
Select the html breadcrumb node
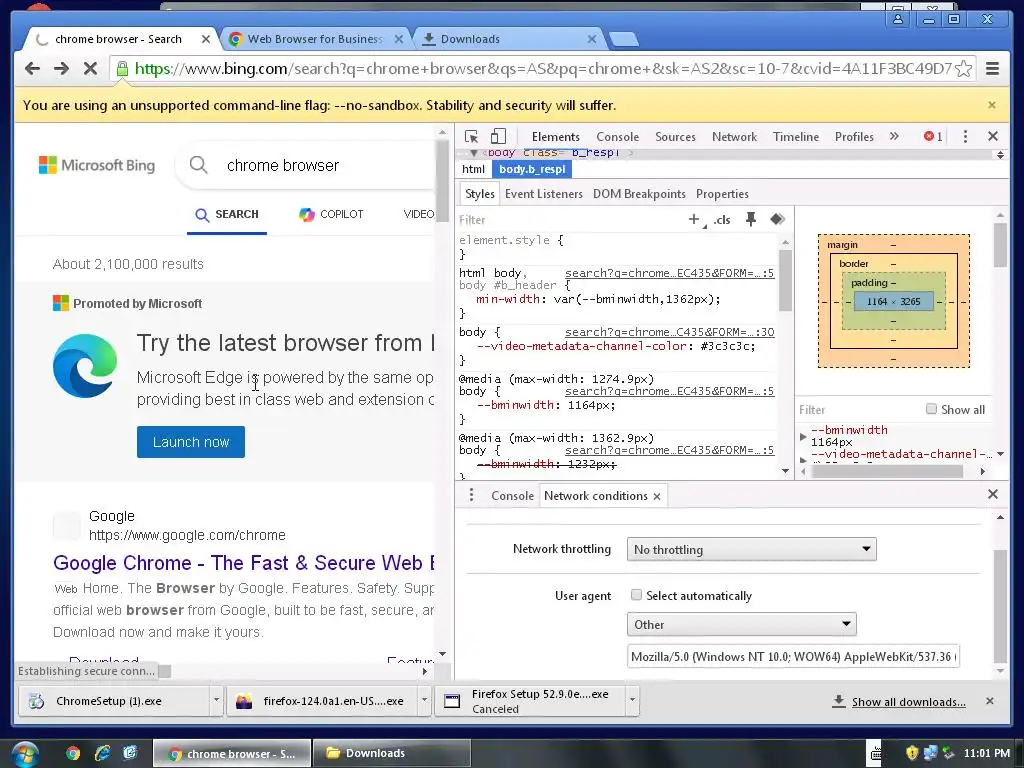click(x=473, y=169)
